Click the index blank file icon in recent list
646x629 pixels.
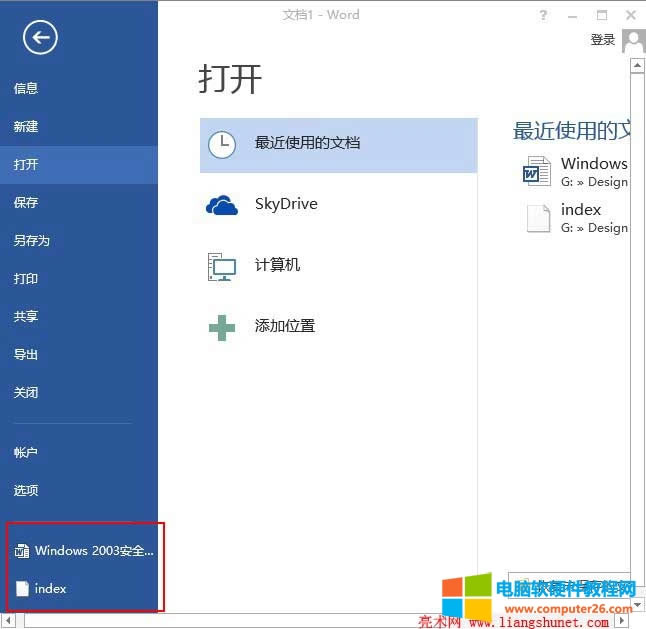pyautogui.click(x=538, y=218)
